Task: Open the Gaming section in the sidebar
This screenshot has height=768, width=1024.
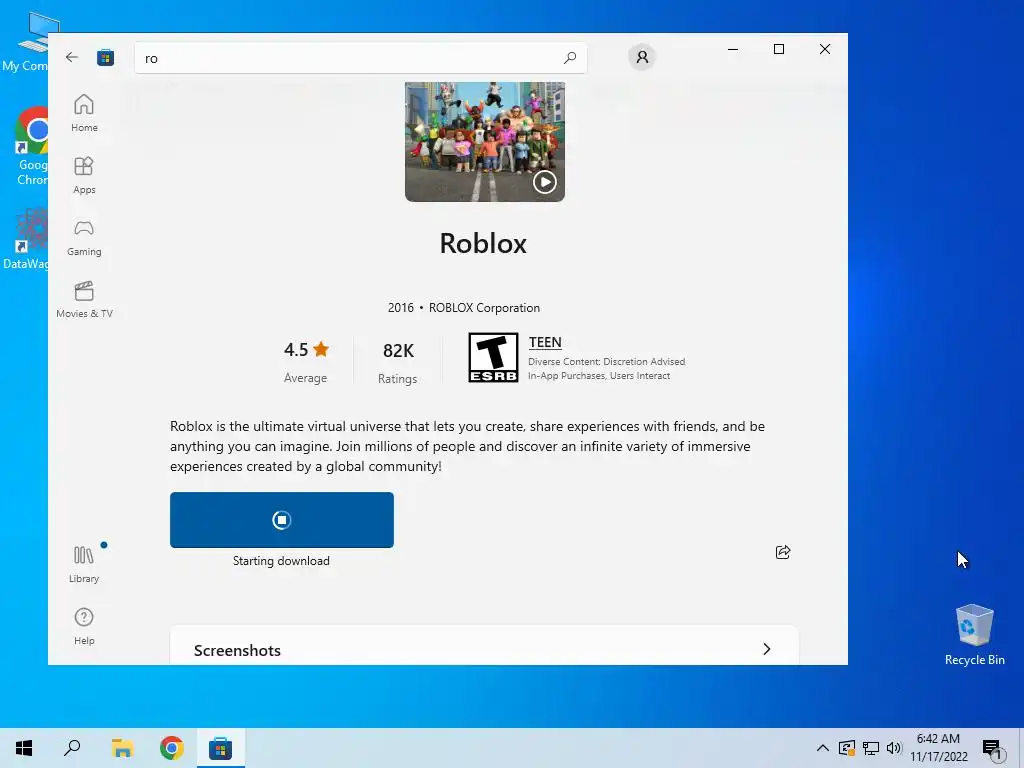Action: [84, 237]
